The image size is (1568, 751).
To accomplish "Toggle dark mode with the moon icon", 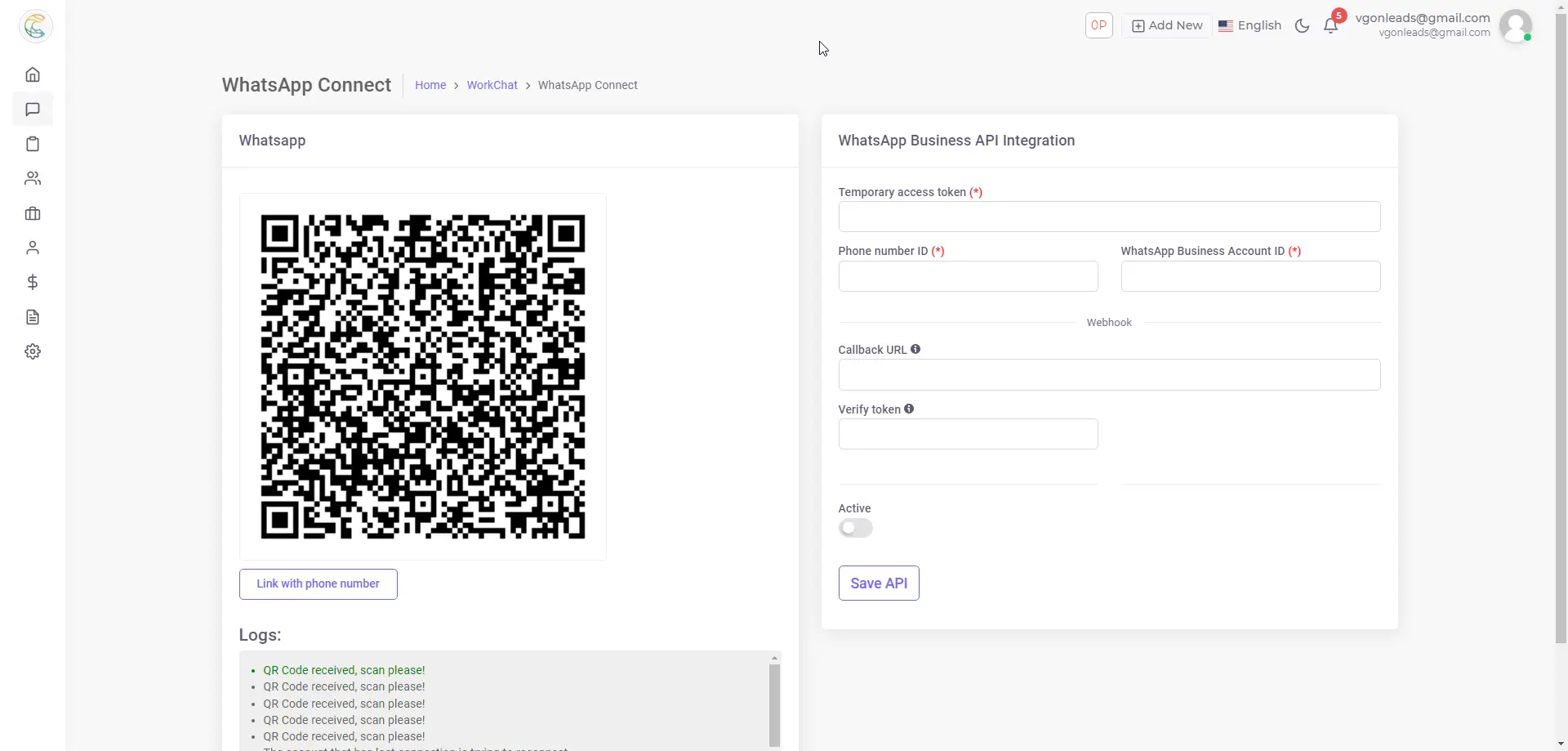I will point(1302,25).
